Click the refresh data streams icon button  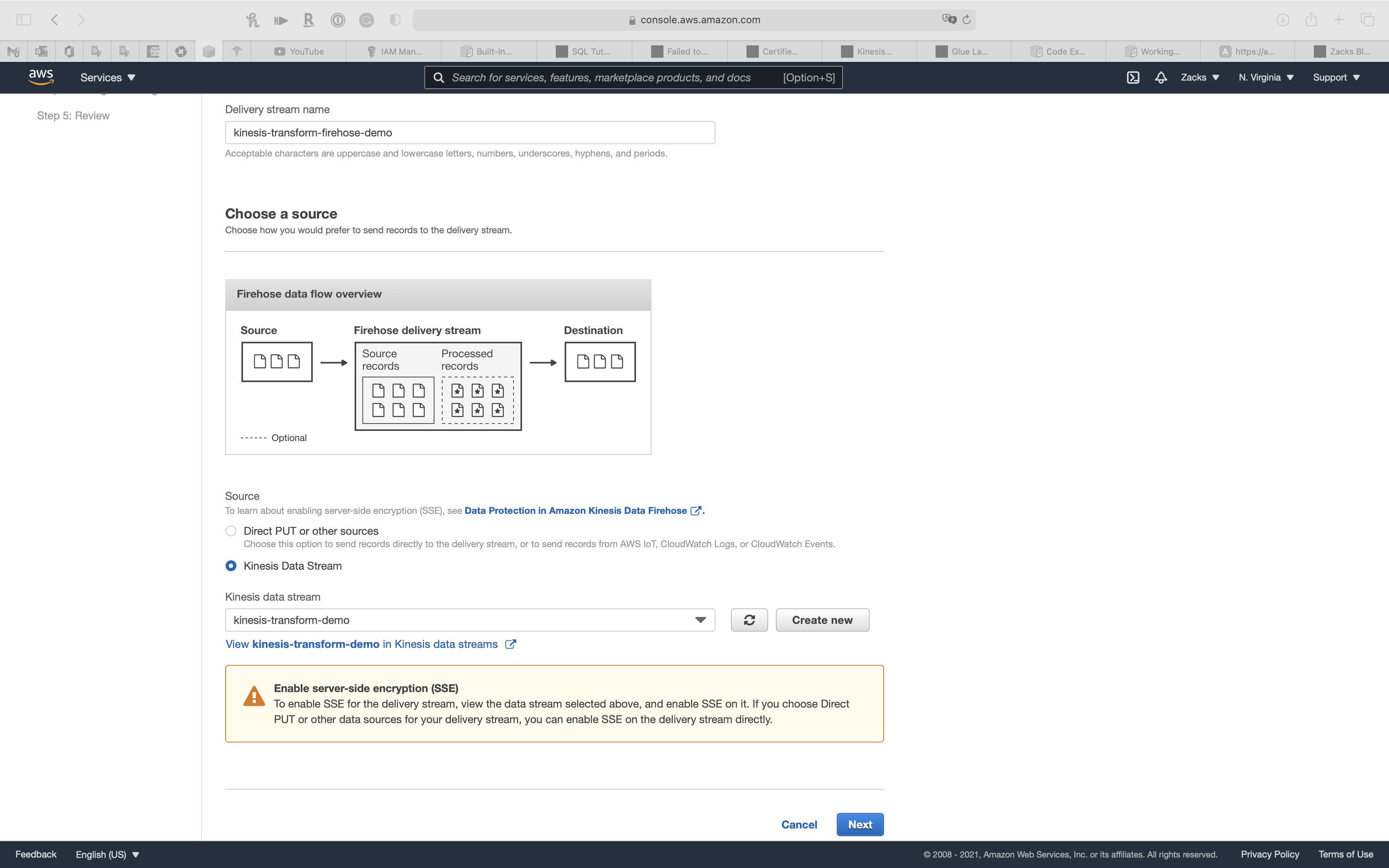pyautogui.click(x=749, y=620)
